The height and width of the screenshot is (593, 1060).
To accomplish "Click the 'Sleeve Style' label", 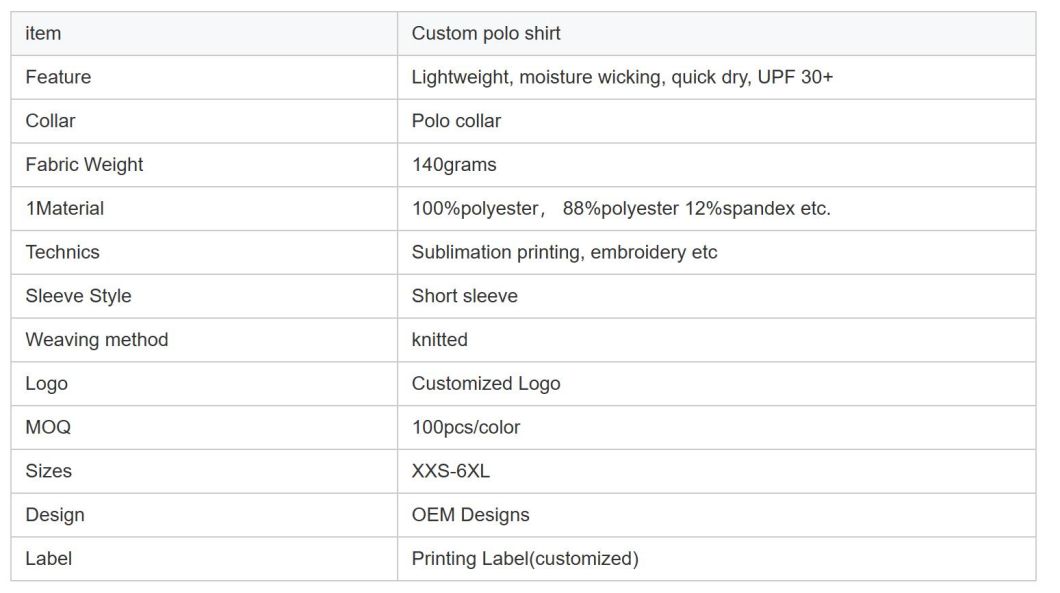I will [78, 296].
